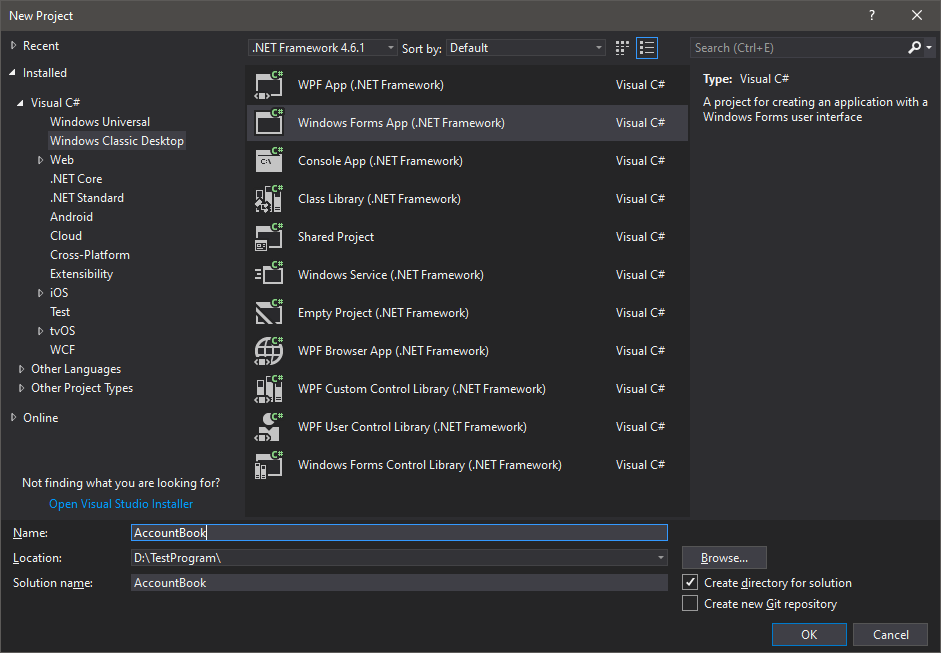
Task: Open the .NET Framework version dropdown
Action: pyautogui.click(x=322, y=47)
